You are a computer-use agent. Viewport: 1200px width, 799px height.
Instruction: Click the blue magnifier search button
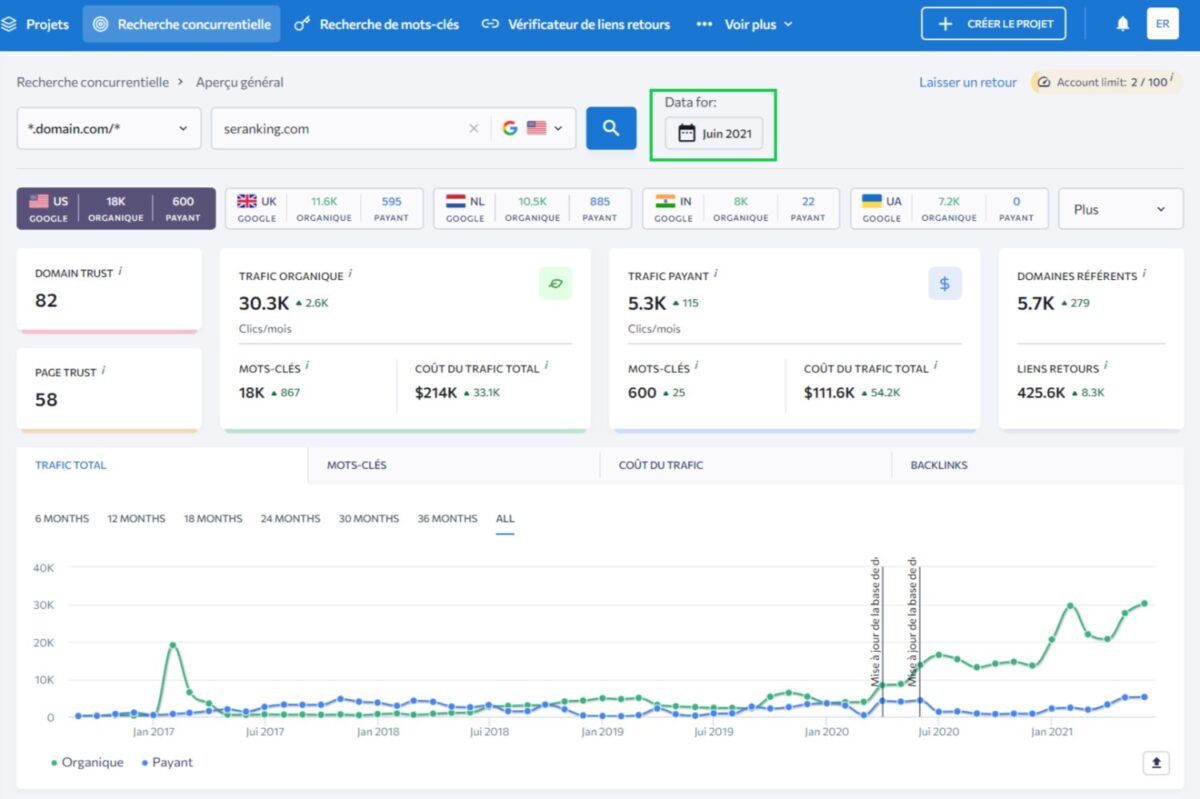pos(611,129)
